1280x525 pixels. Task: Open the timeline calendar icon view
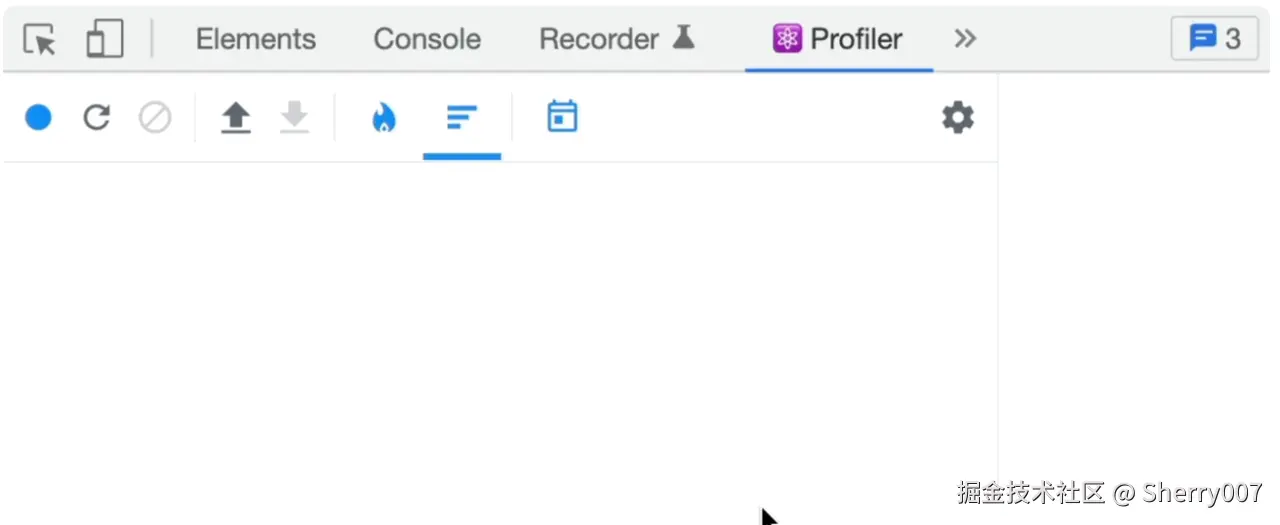pos(562,117)
